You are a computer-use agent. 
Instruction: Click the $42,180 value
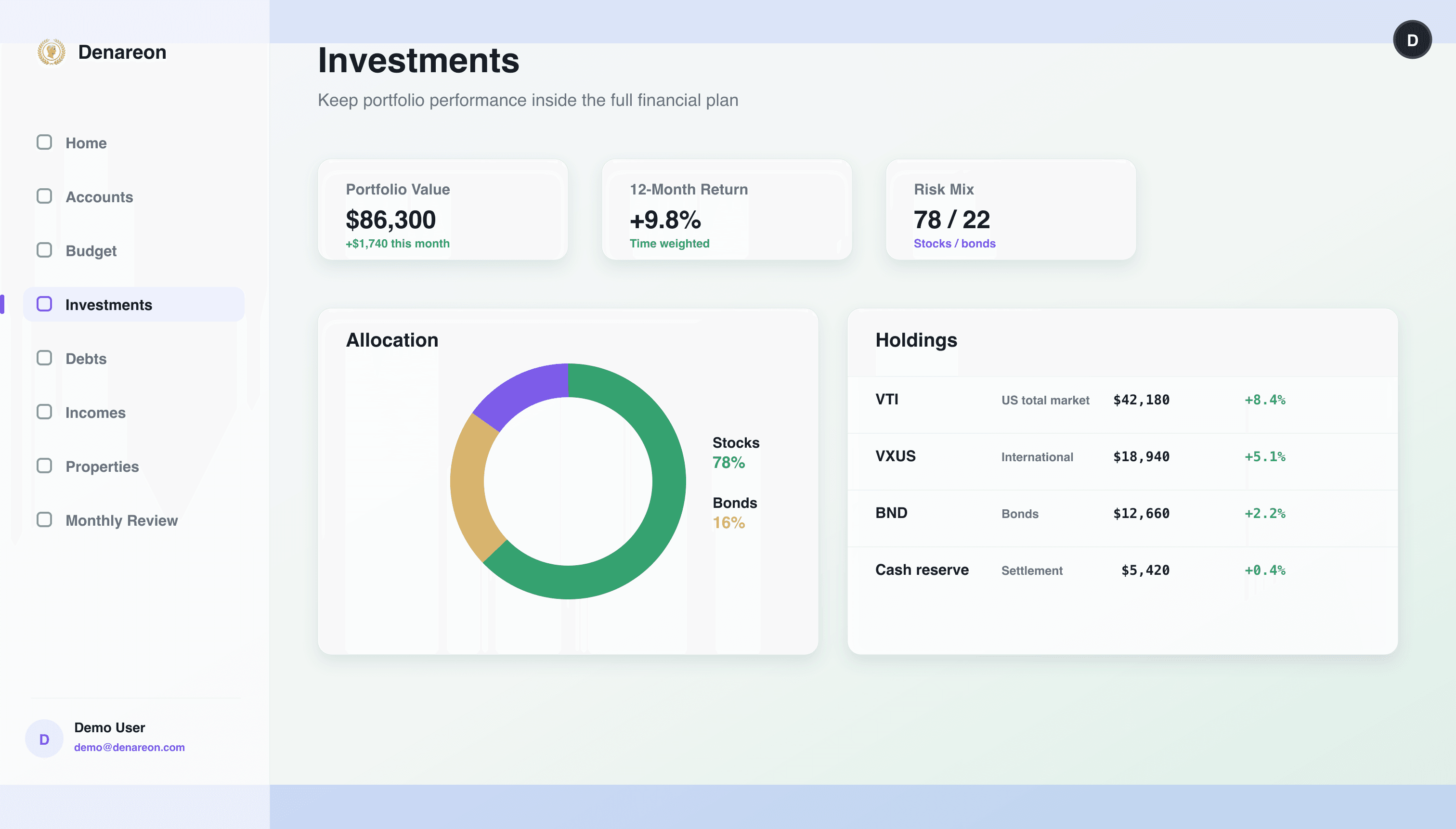(1141, 400)
